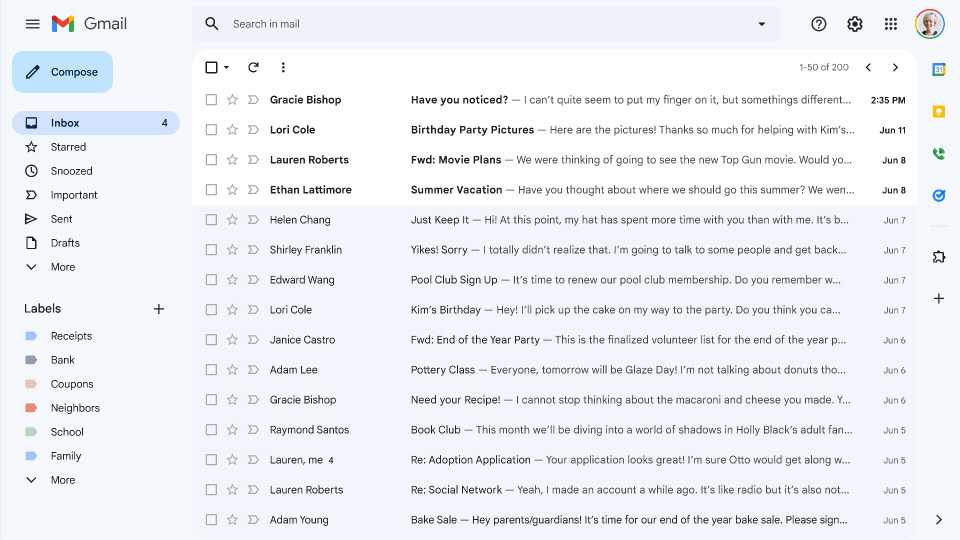
Task: Open Google Calendar side panel
Action: (x=938, y=69)
